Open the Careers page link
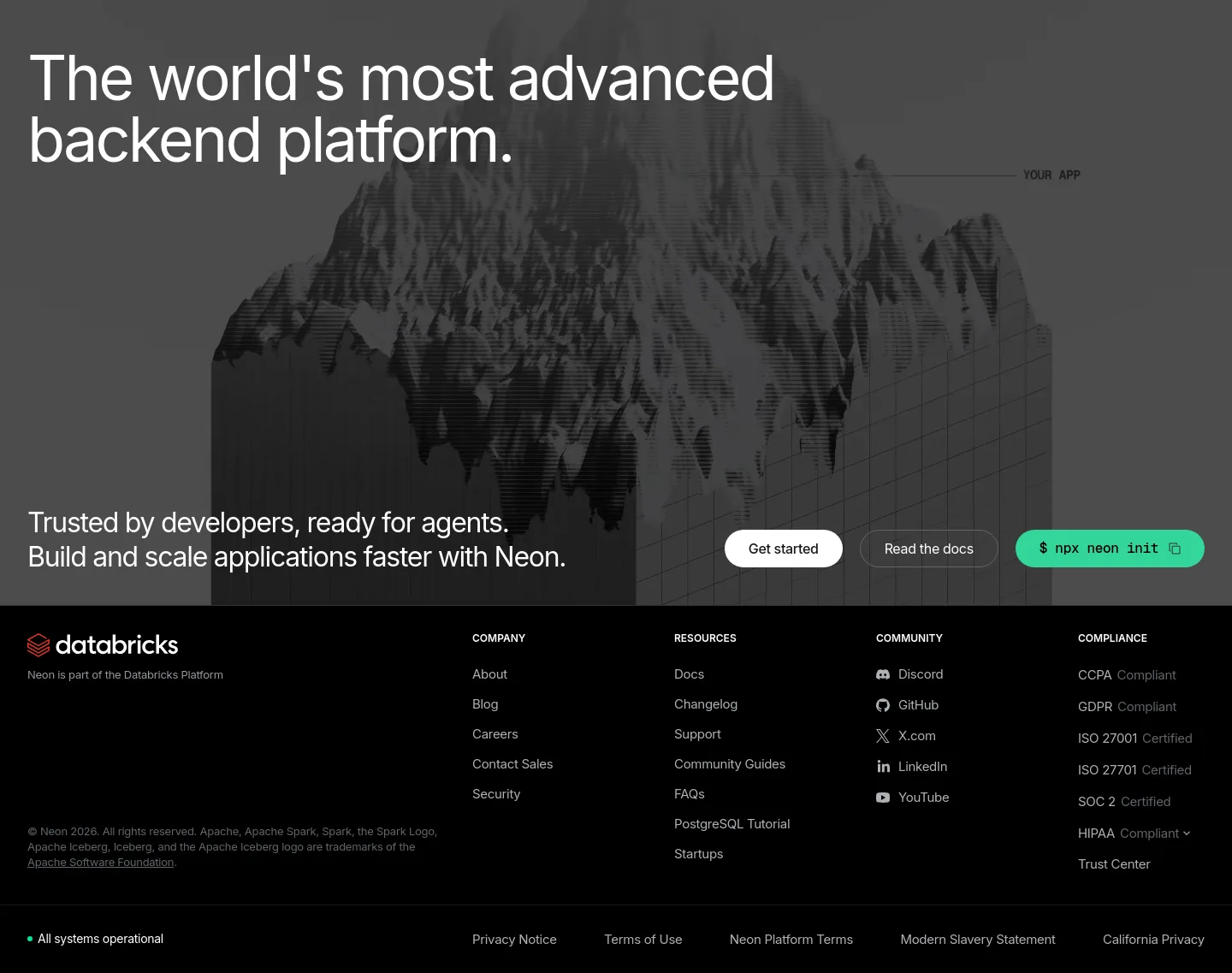 coord(495,734)
